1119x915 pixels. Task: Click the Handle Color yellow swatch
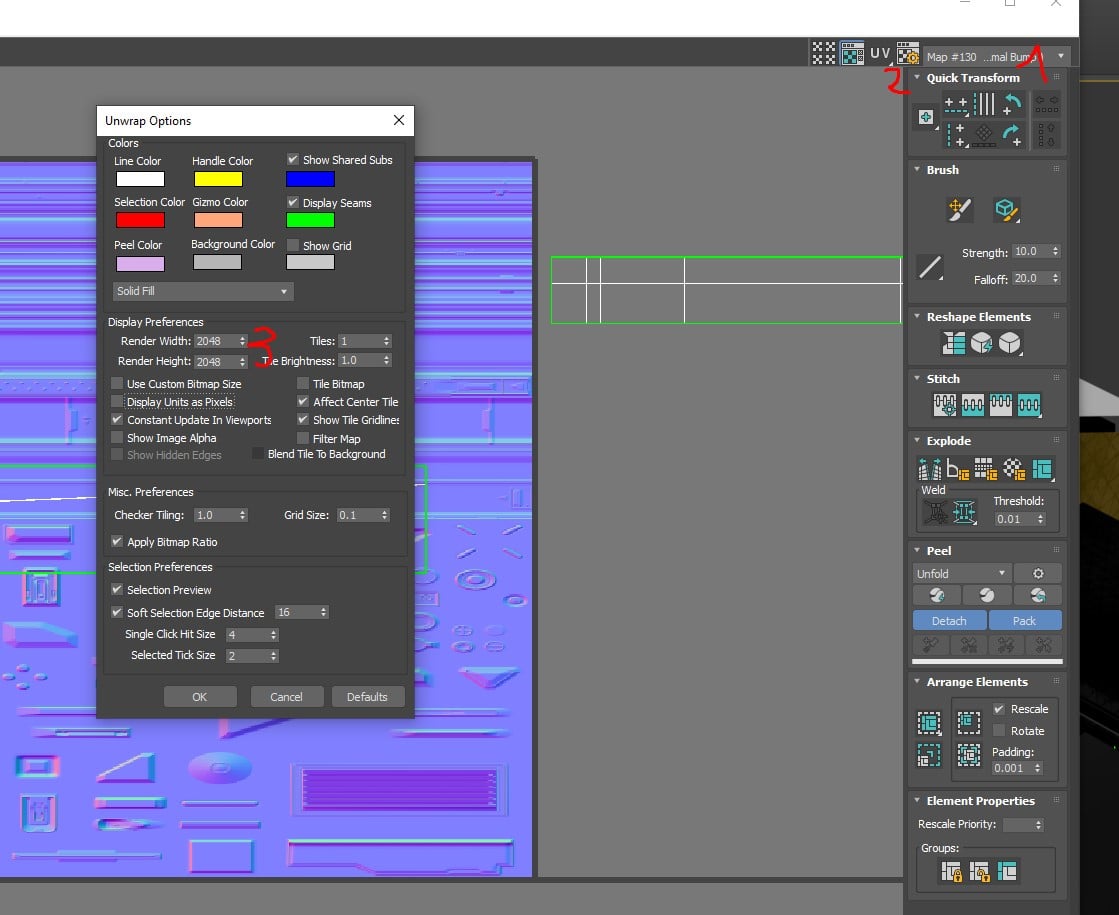click(x=218, y=178)
